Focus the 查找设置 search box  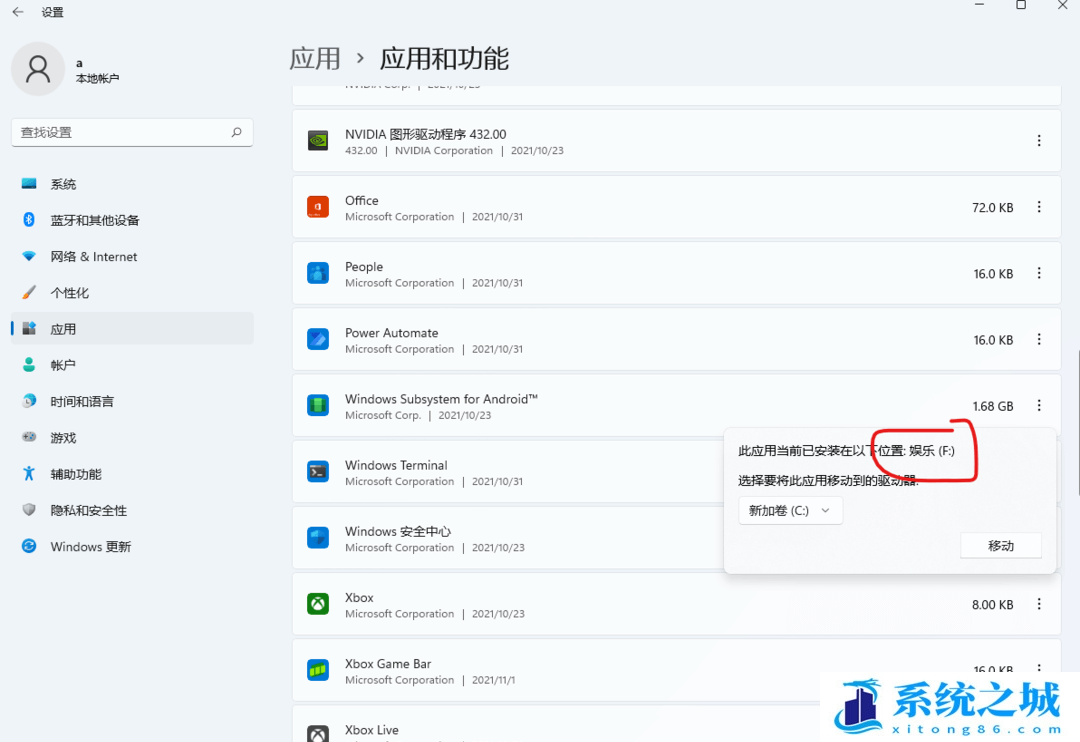[x=132, y=132]
